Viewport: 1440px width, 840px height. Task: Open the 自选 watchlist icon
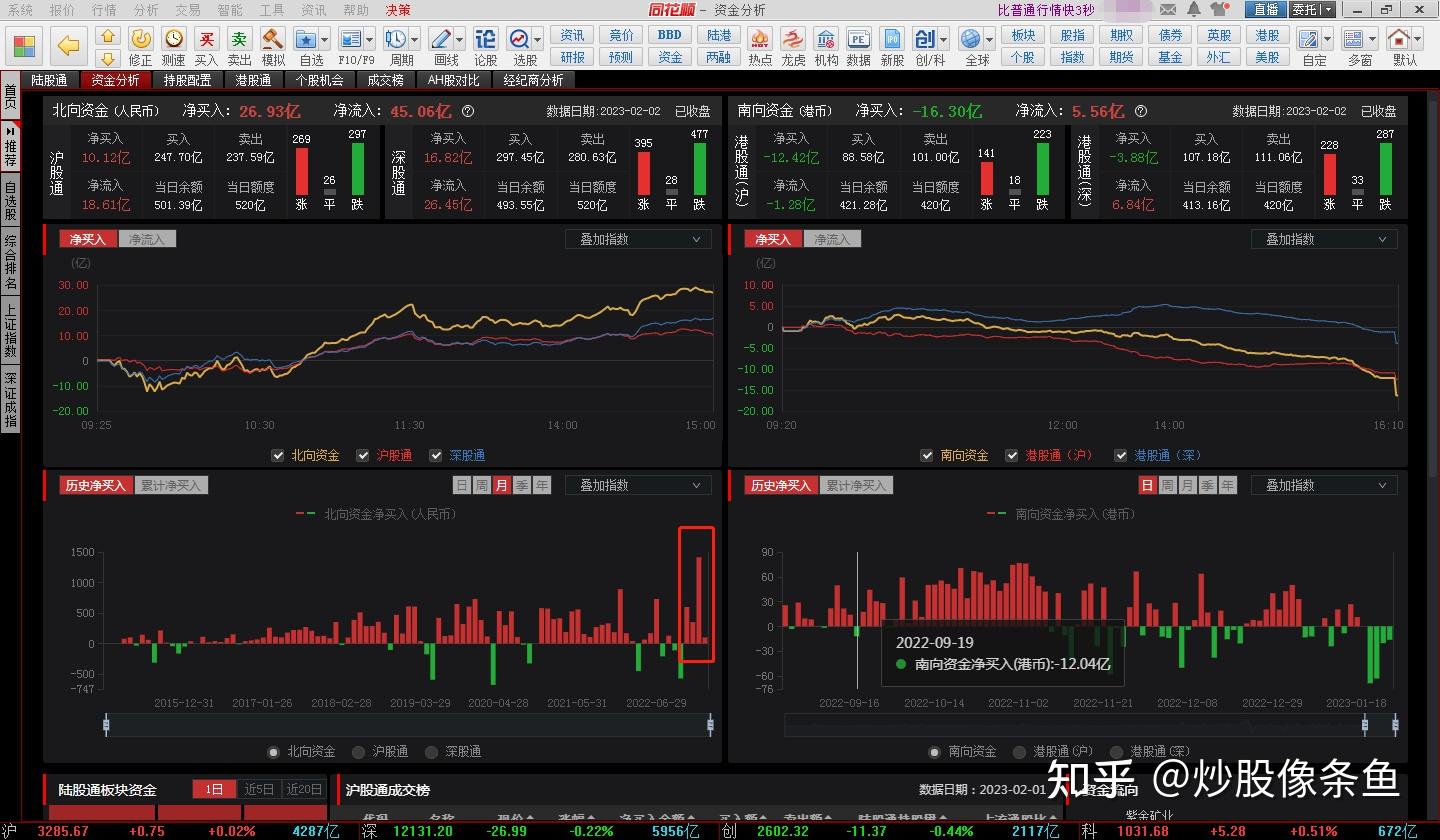[x=306, y=39]
